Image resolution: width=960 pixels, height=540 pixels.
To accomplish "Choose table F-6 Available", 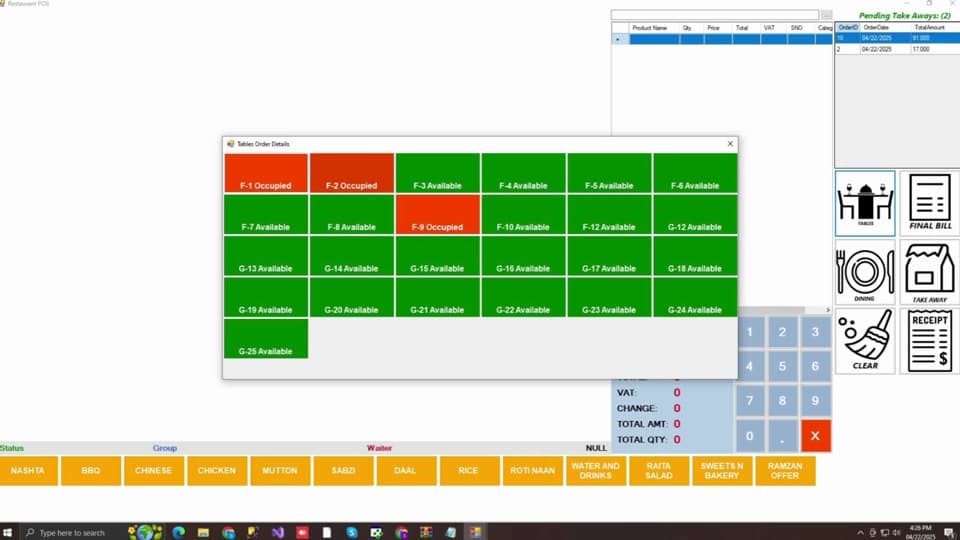I will click(695, 173).
